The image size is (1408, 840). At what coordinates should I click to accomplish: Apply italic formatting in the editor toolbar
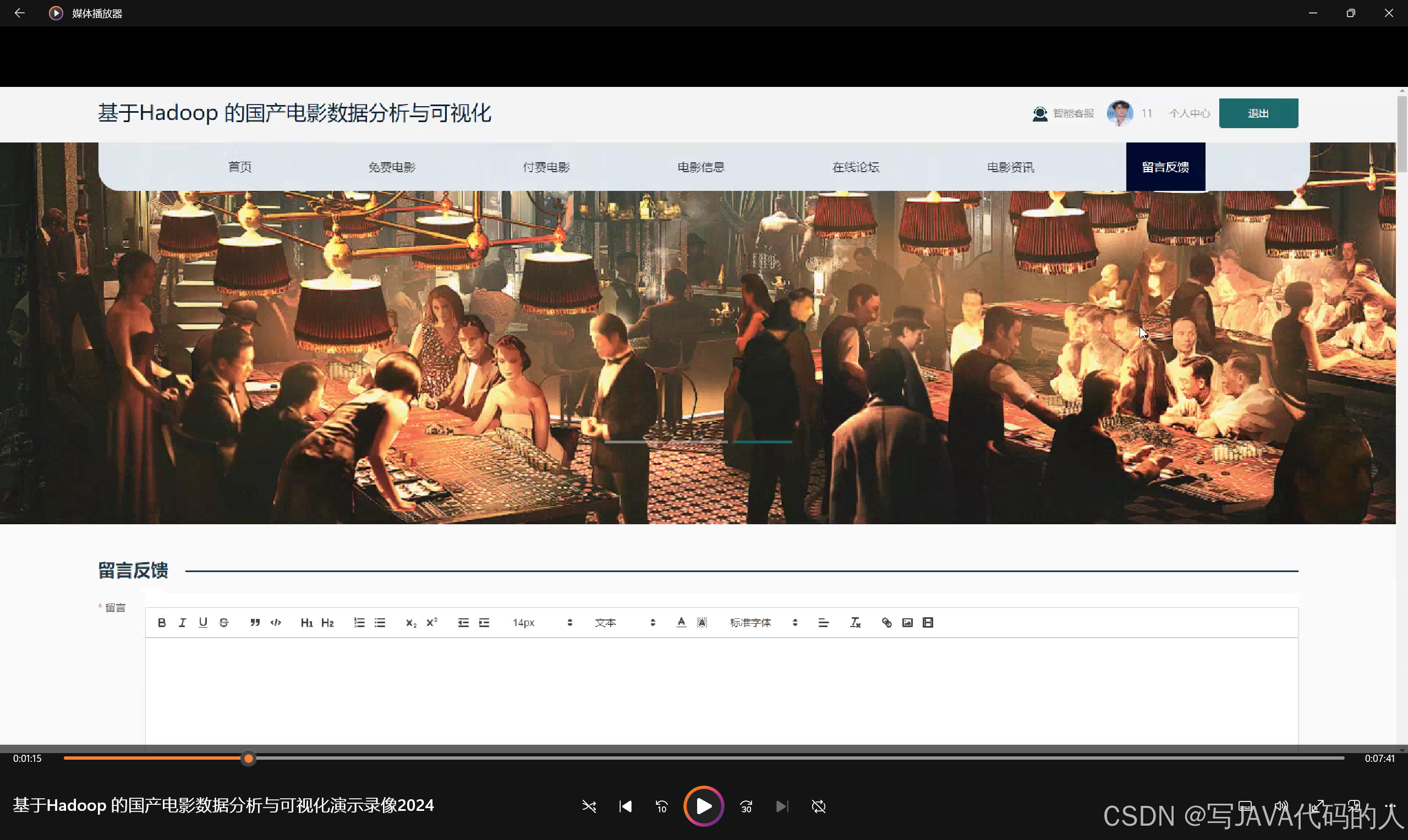tap(182, 623)
